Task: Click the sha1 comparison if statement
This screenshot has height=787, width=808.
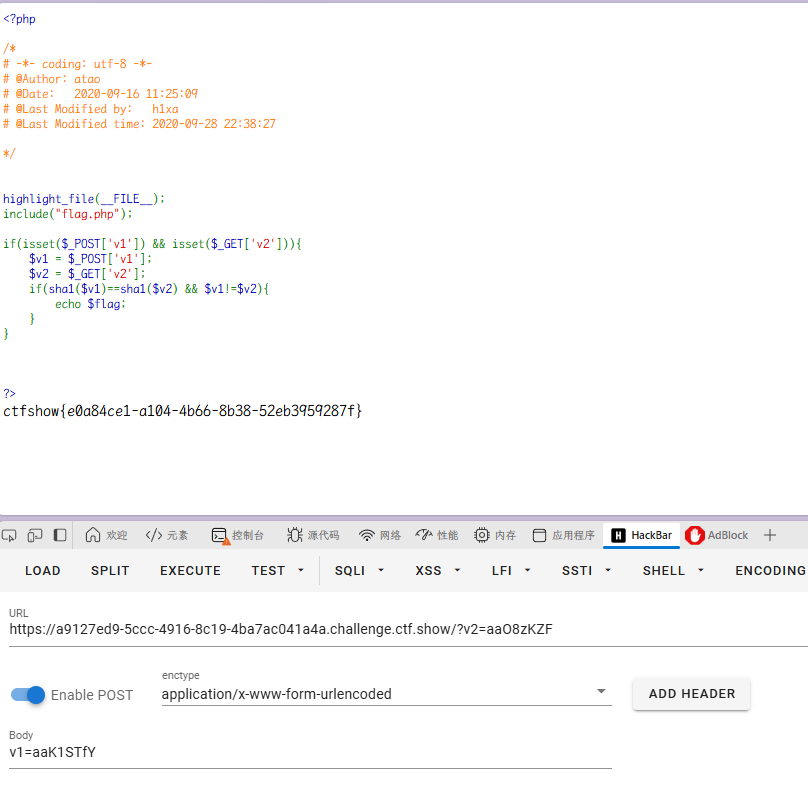Action: pos(149,289)
